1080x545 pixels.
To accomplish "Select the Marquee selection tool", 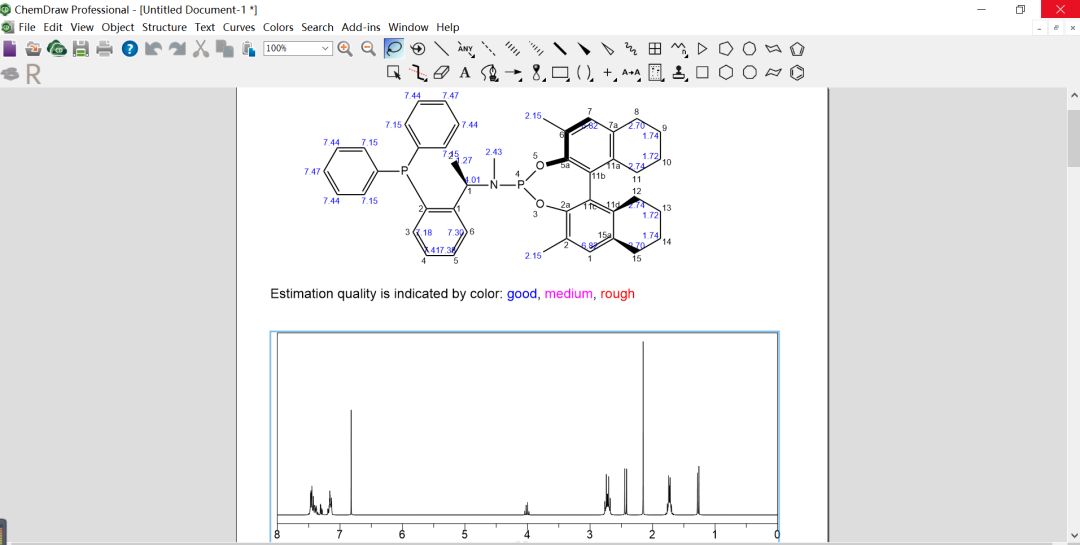I will click(x=394, y=72).
